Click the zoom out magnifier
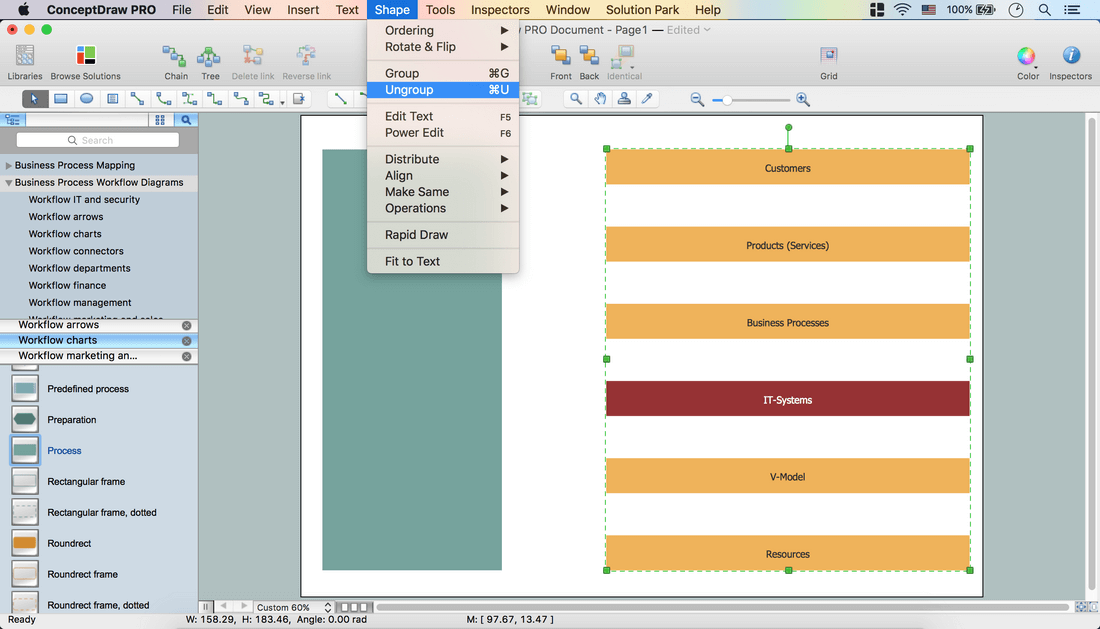Screen dimensions: 1100x629 [697, 100]
